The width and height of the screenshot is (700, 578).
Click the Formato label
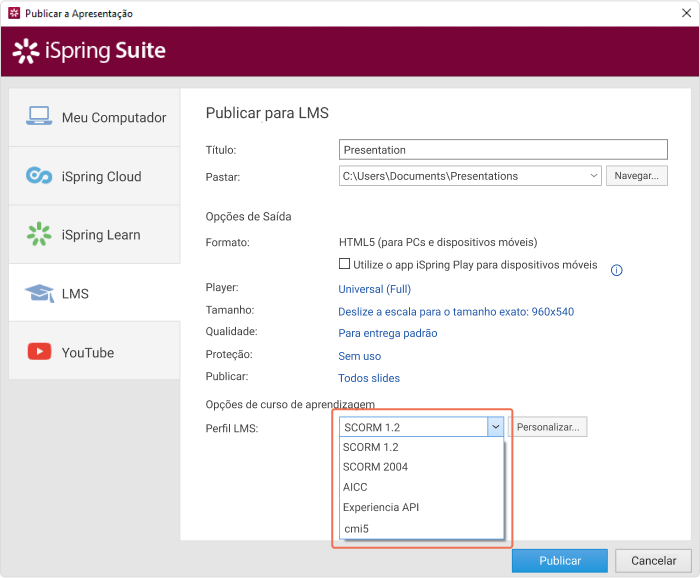click(227, 242)
